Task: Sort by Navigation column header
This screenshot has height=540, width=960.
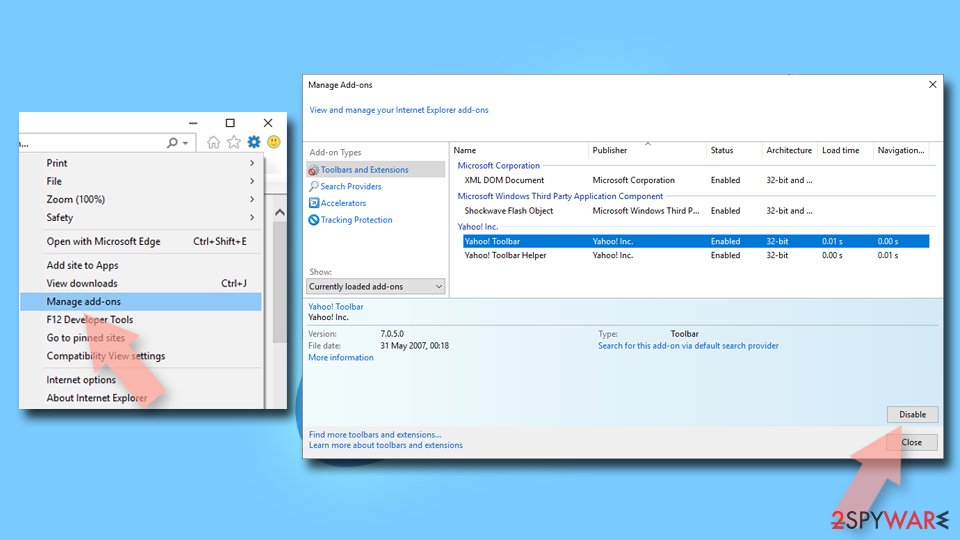Action: pos(901,150)
